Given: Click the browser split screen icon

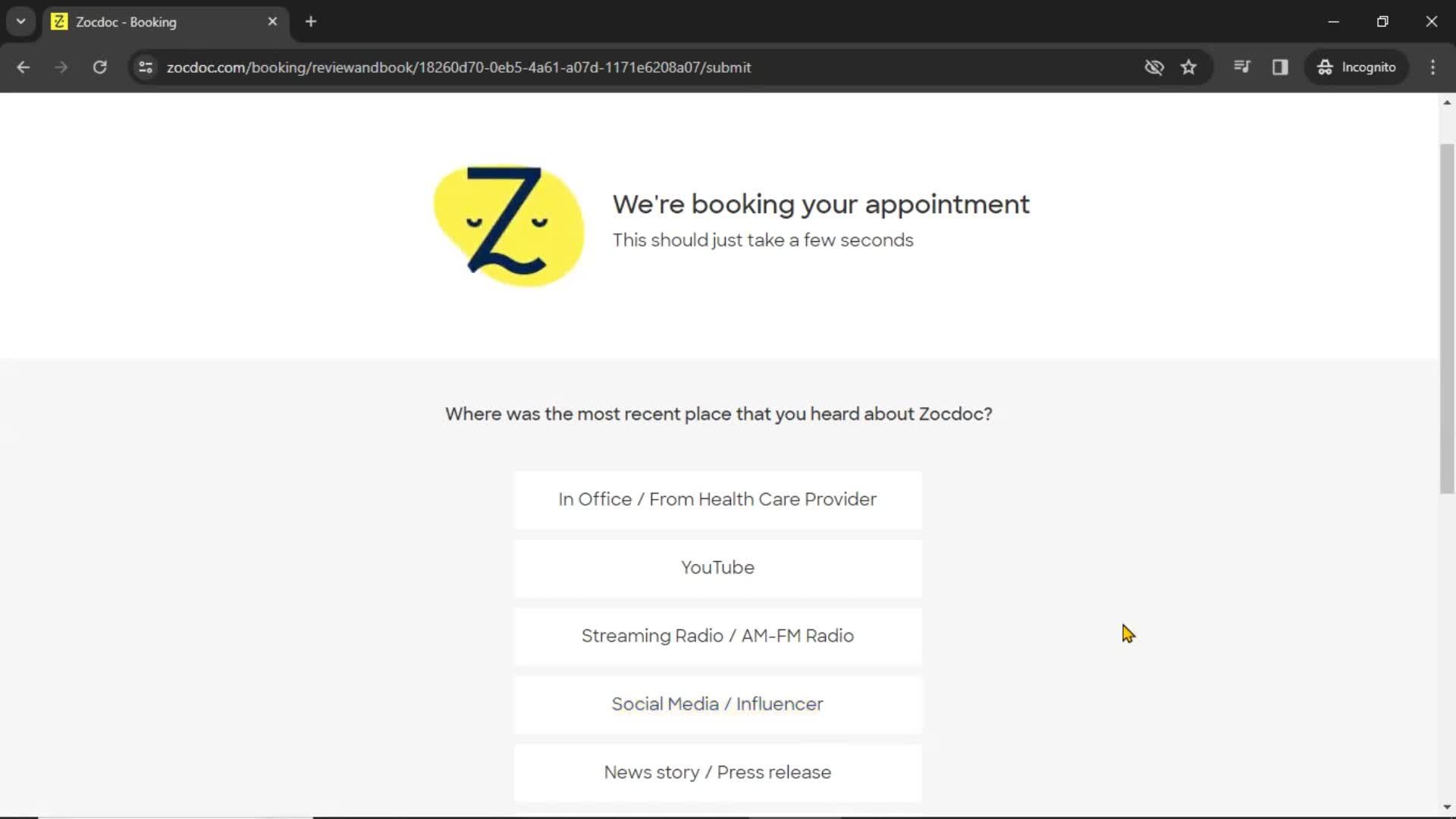Looking at the screenshot, I should (x=1280, y=67).
